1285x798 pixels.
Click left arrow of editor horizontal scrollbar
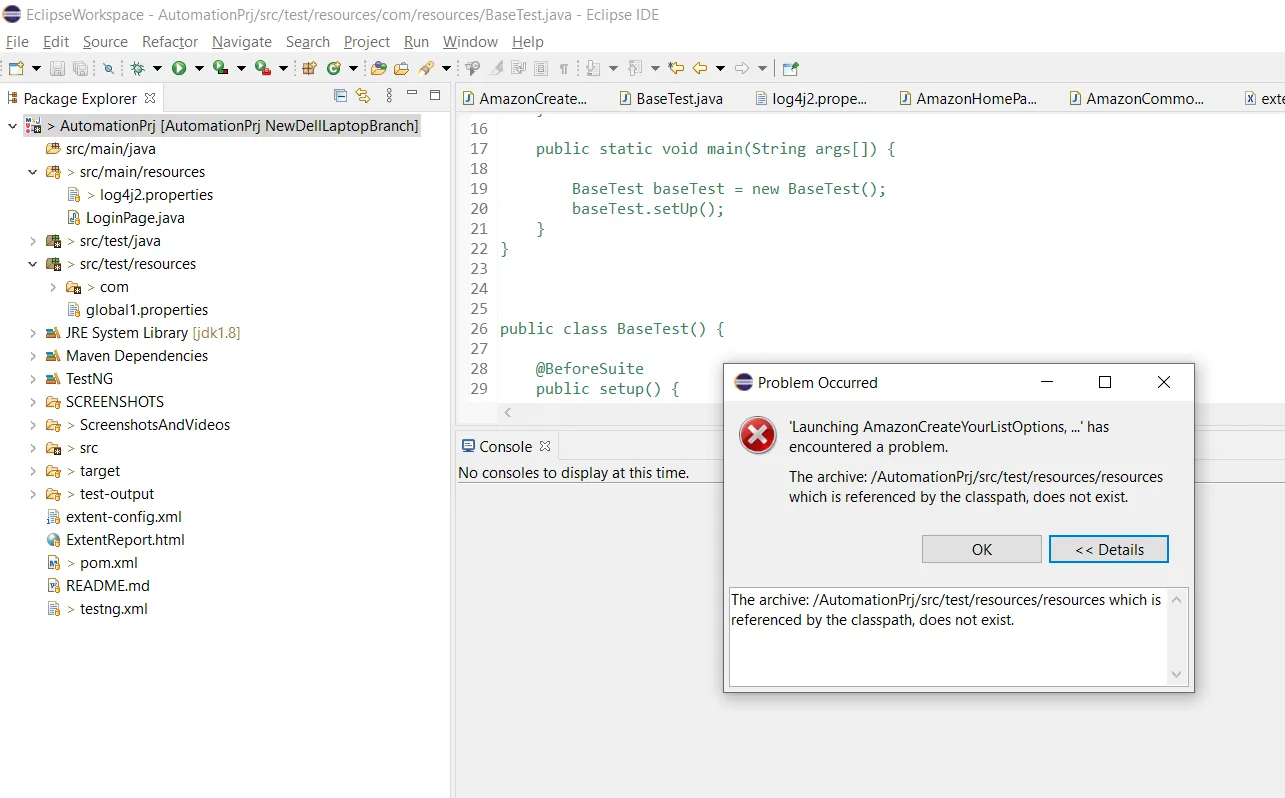coord(507,412)
